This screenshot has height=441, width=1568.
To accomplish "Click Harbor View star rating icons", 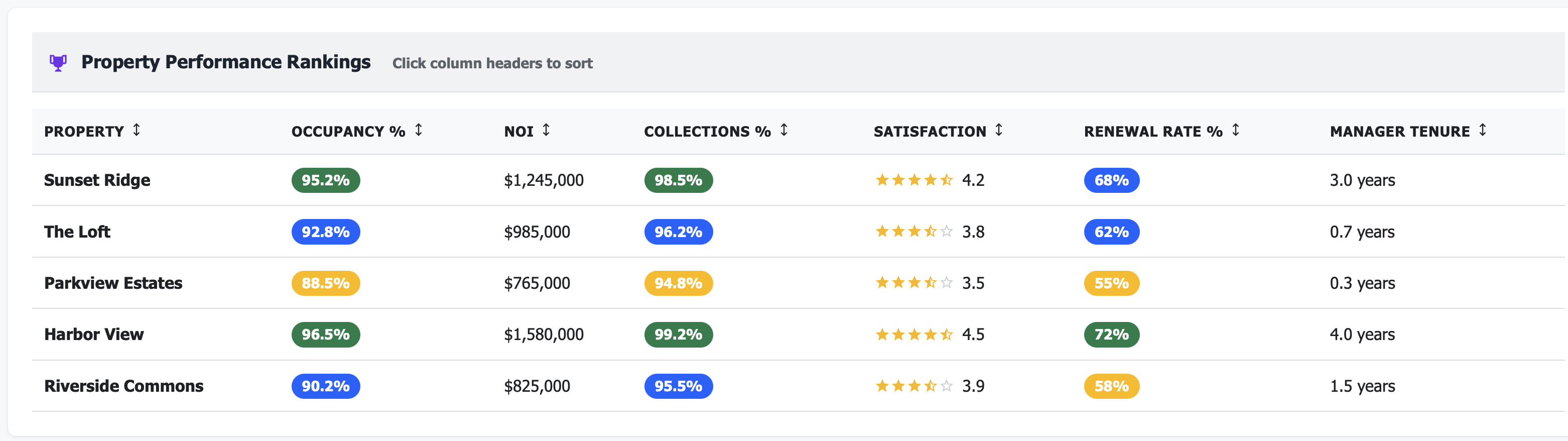I will click(914, 335).
